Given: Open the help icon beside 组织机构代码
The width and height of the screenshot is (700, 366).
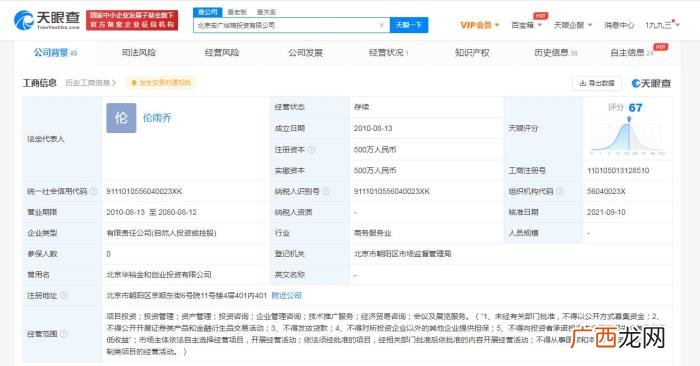Looking at the screenshot, I should pos(559,191).
